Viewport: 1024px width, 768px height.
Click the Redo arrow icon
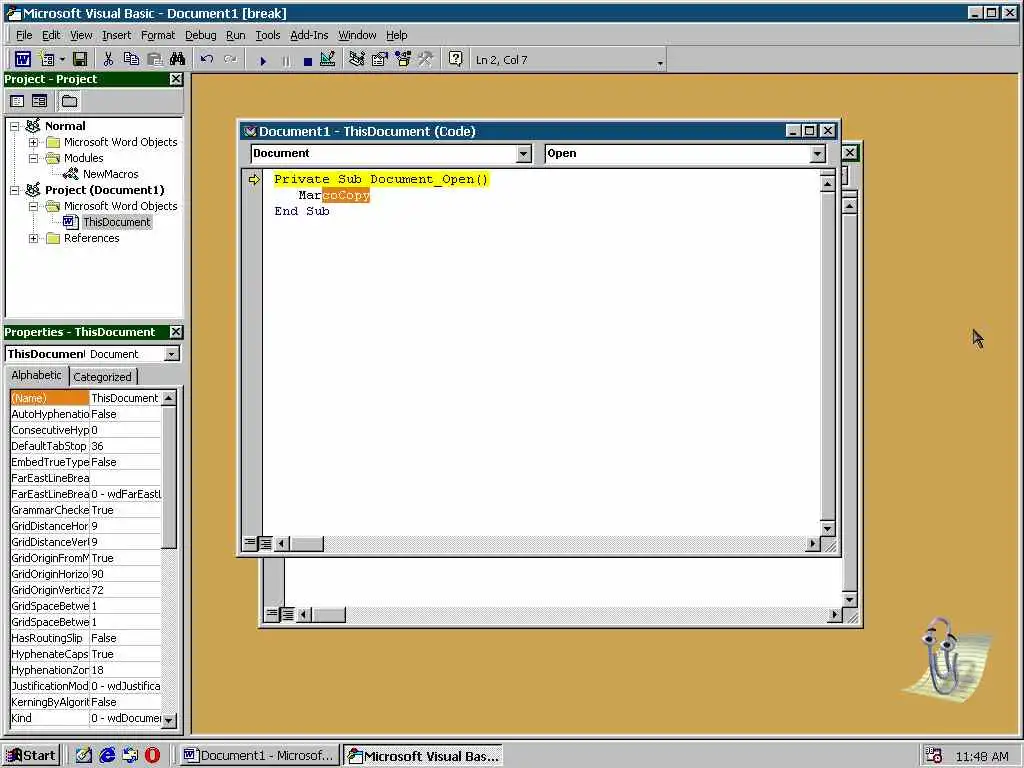(x=231, y=59)
